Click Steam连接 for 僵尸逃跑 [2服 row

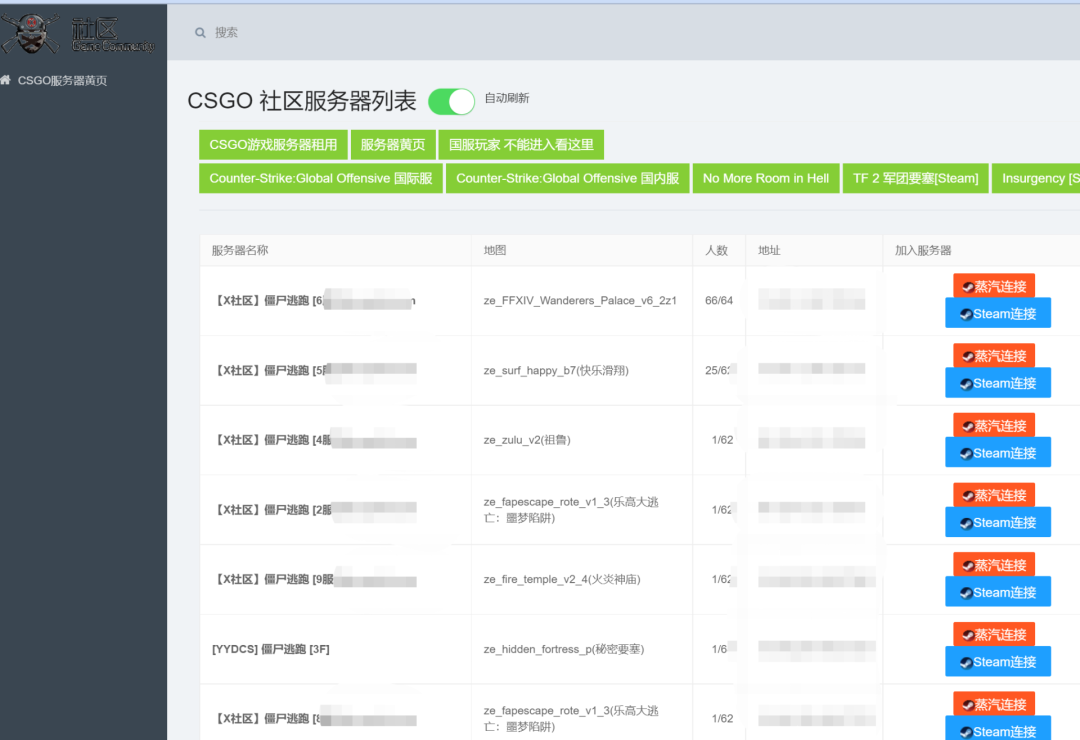(998, 522)
